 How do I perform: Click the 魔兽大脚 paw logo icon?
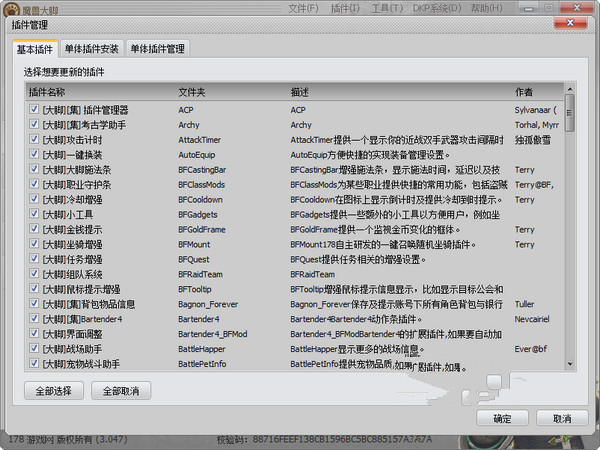tap(11, 8)
